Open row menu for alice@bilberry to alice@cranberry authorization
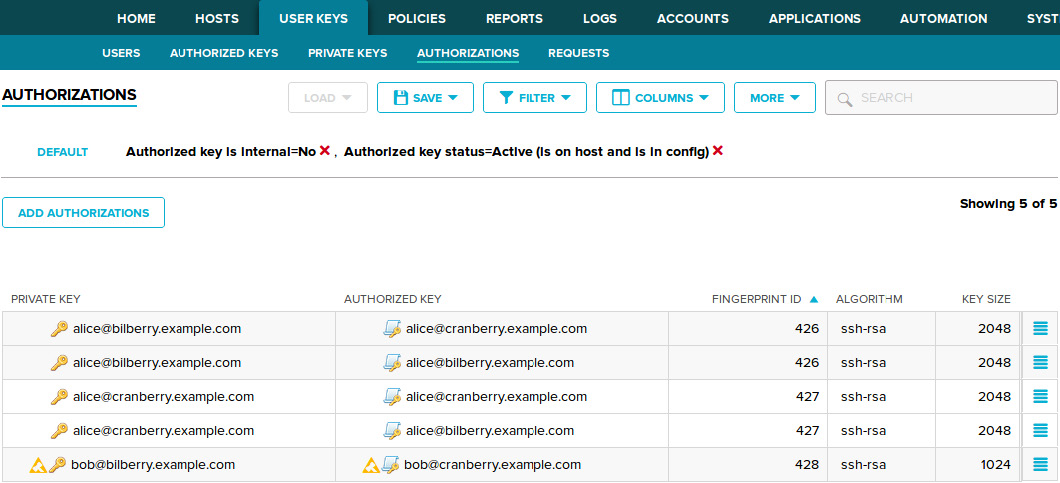1060x483 pixels. click(1040, 329)
